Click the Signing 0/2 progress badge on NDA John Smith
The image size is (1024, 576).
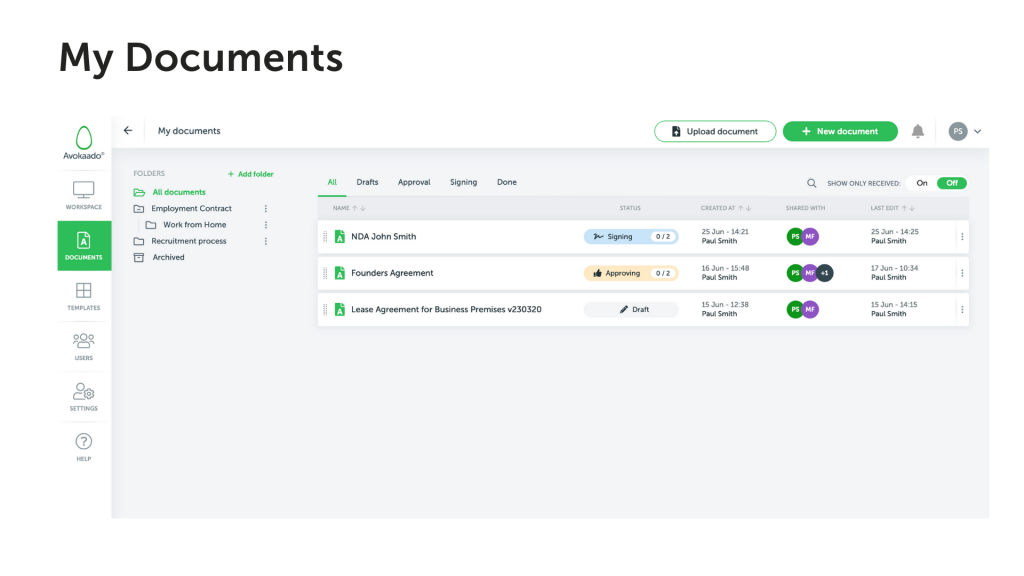(x=631, y=236)
